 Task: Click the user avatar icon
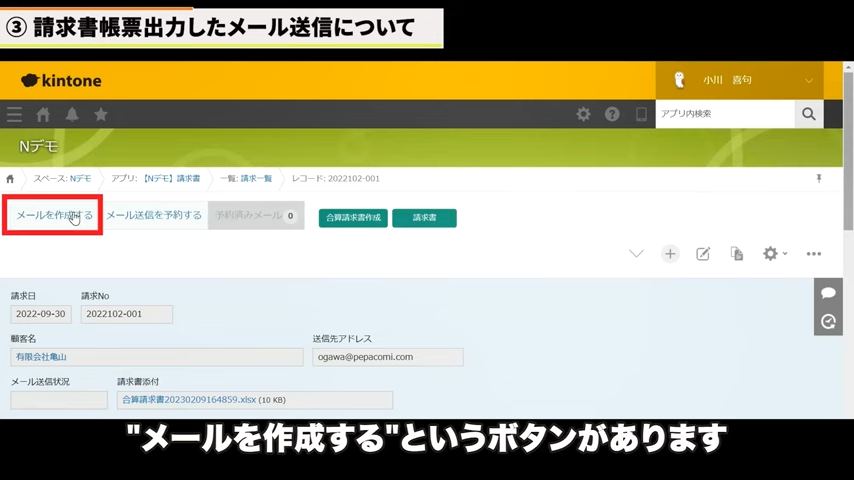click(x=679, y=80)
